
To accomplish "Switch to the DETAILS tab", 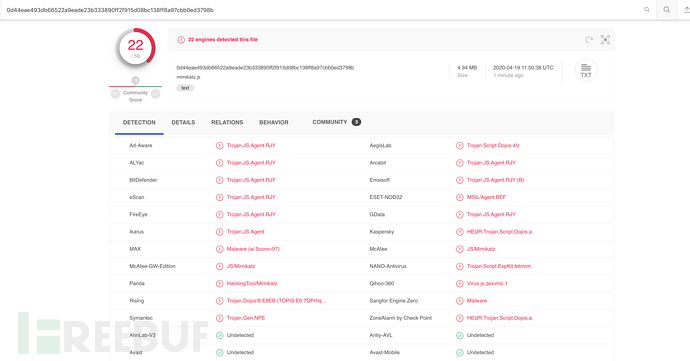I will pyautogui.click(x=183, y=122).
